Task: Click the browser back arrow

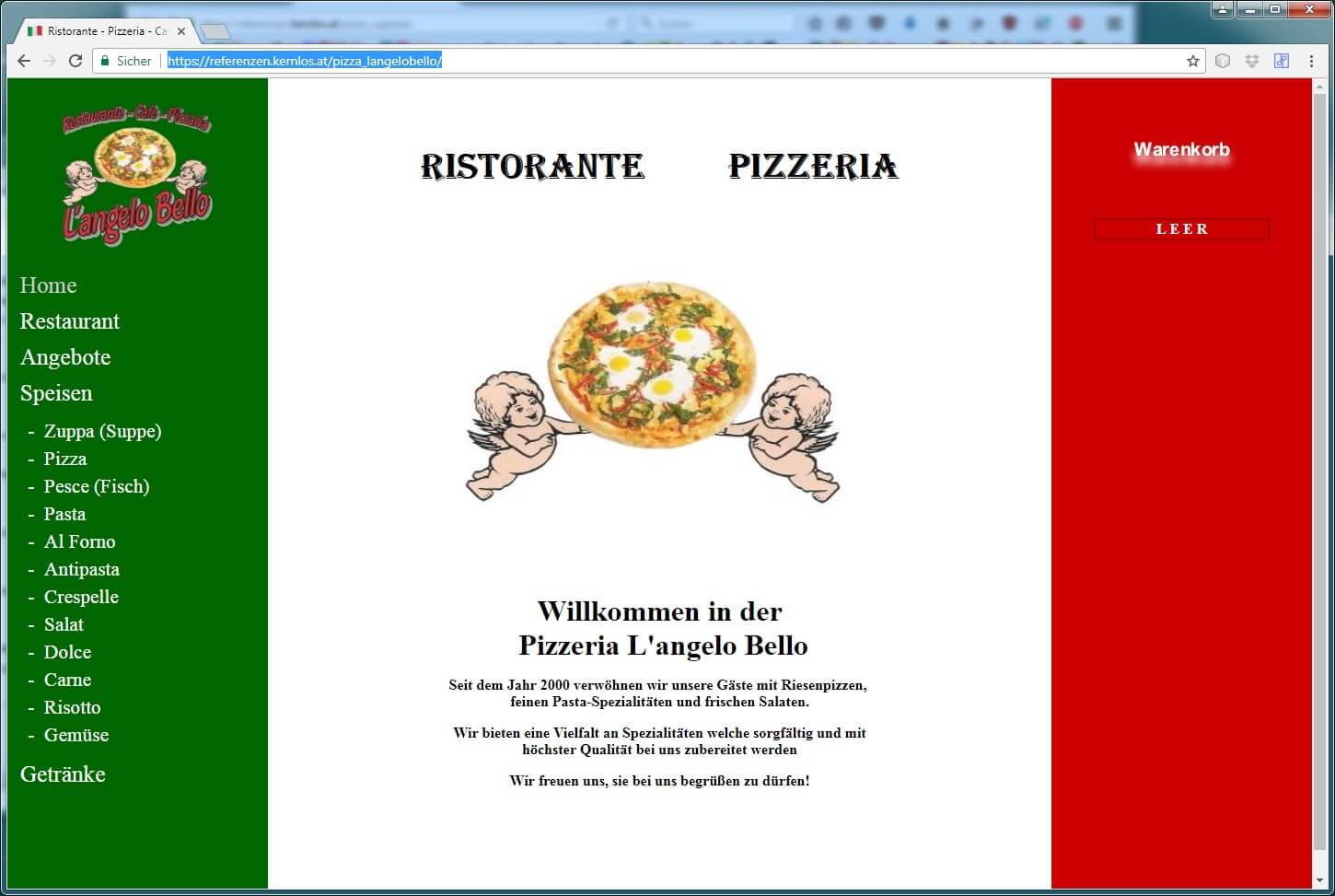Action: pos(24,61)
